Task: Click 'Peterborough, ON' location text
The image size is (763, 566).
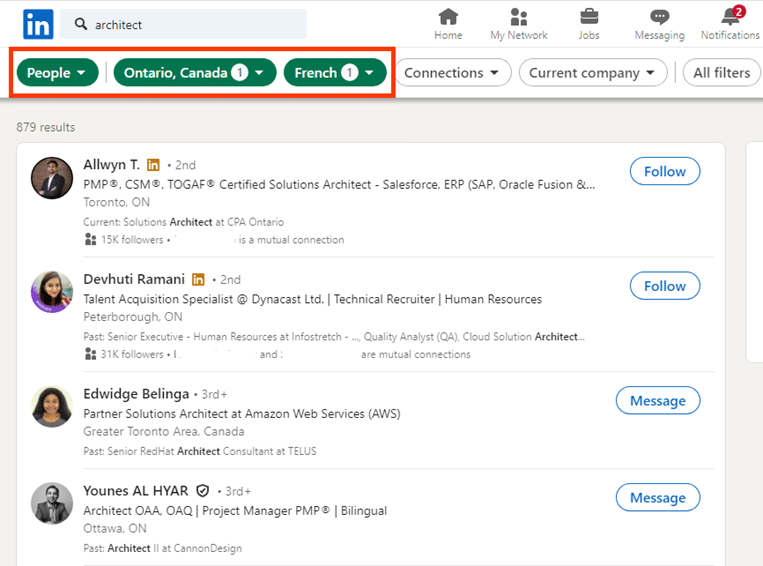Action: coord(133,317)
